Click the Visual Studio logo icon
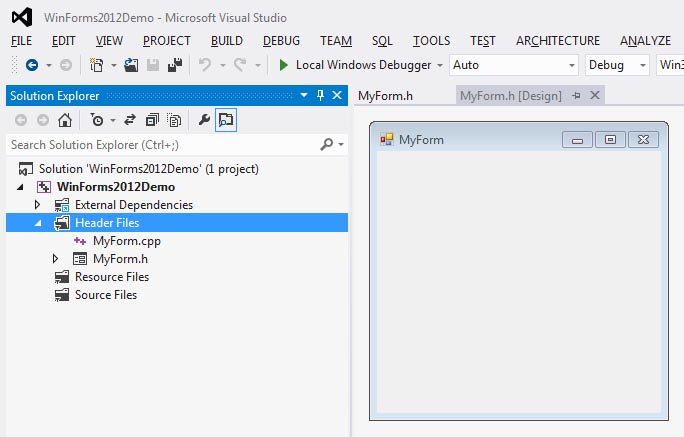Viewport: 684px width, 437px height. pos(22,17)
